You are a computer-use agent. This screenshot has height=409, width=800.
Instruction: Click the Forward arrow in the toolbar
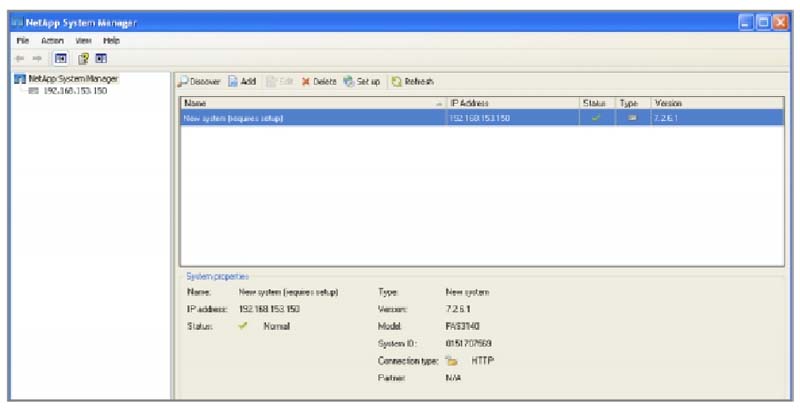pos(37,58)
